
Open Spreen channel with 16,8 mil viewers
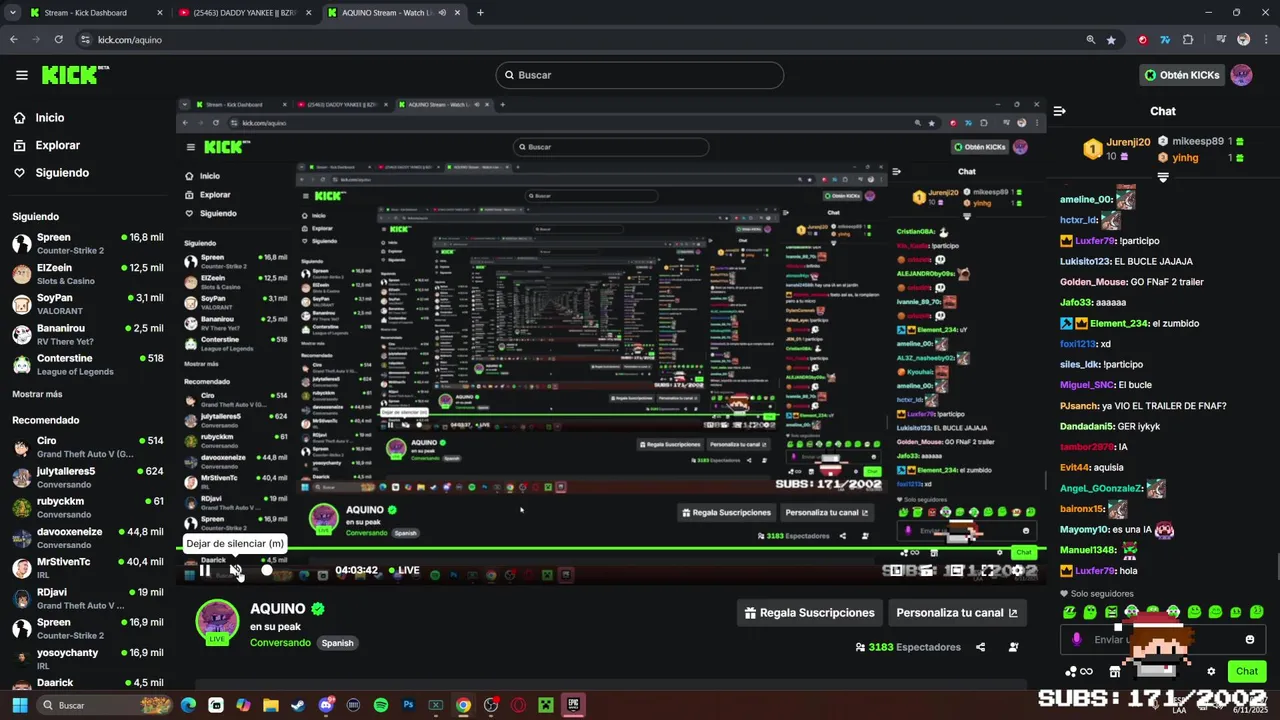88,243
